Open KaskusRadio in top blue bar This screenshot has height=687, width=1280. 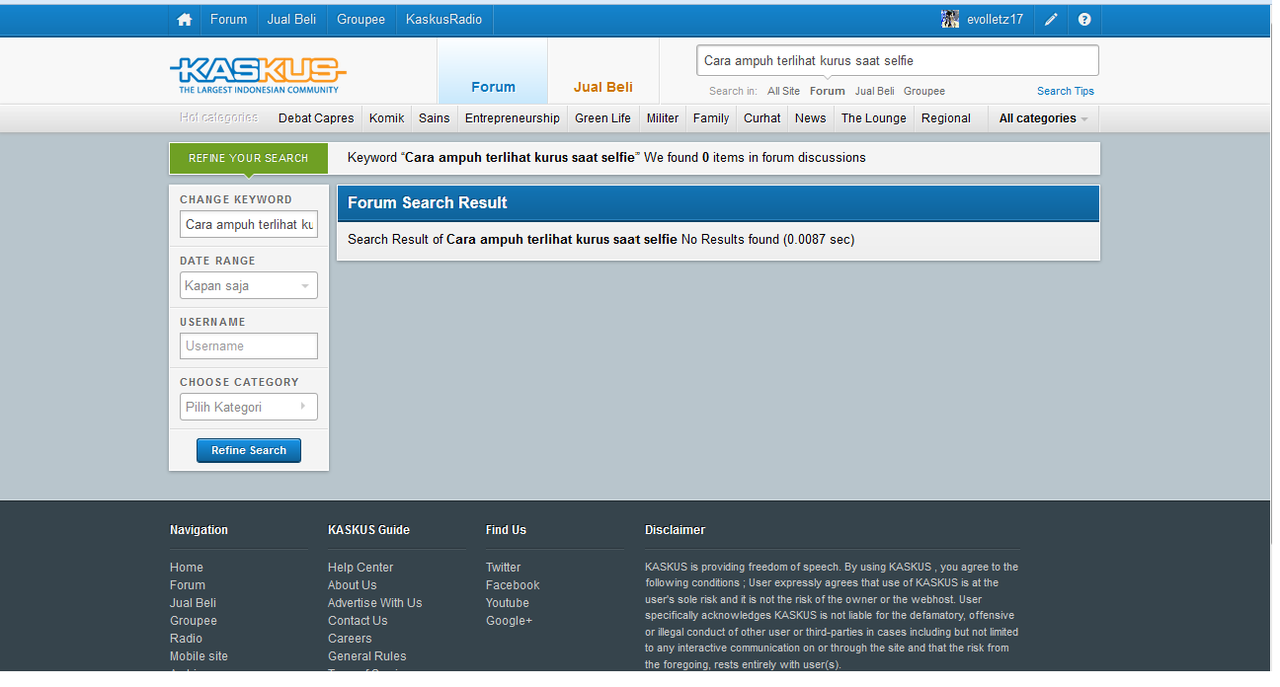click(x=444, y=19)
